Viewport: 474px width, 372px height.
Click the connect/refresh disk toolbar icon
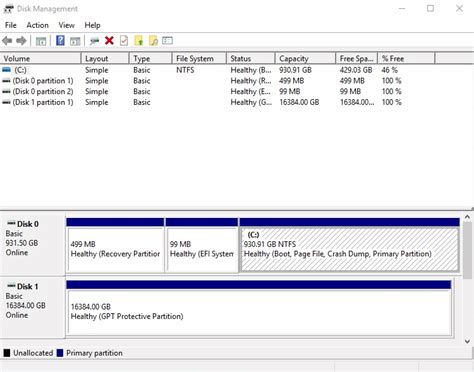[x=94, y=41]
